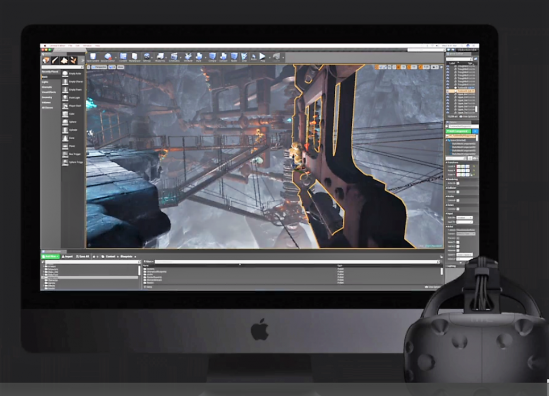Click the Content Browser search field
Screen dimensions: 549x396
pos(297,262)
